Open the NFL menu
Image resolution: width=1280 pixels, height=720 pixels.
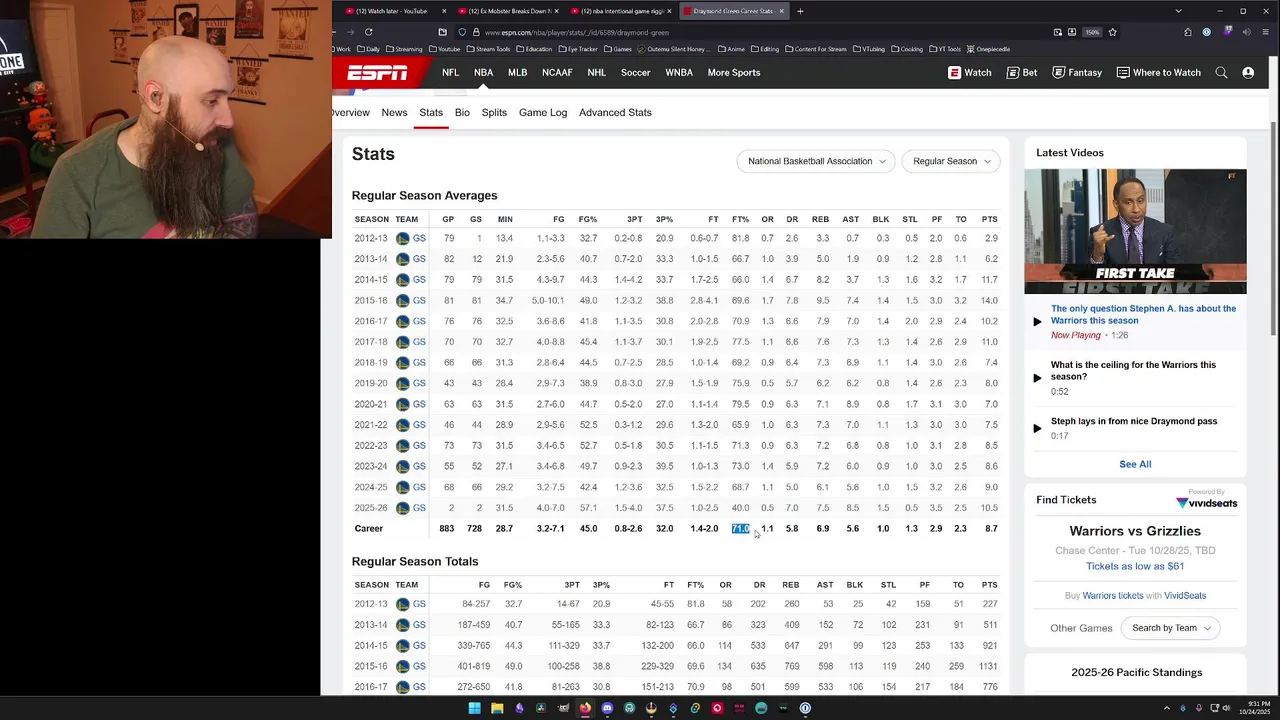point(451,72)
